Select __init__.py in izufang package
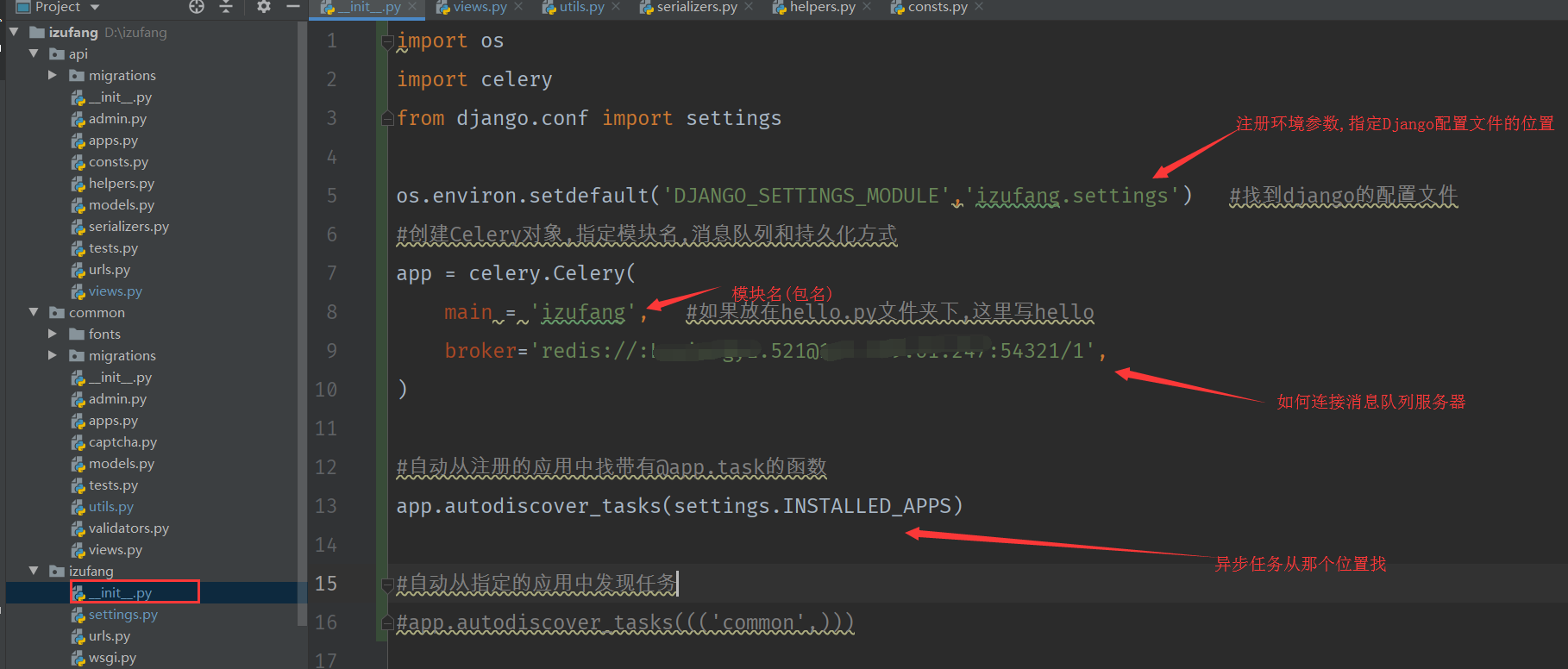This screenshot has height=669, width=1568. [120, 593]
